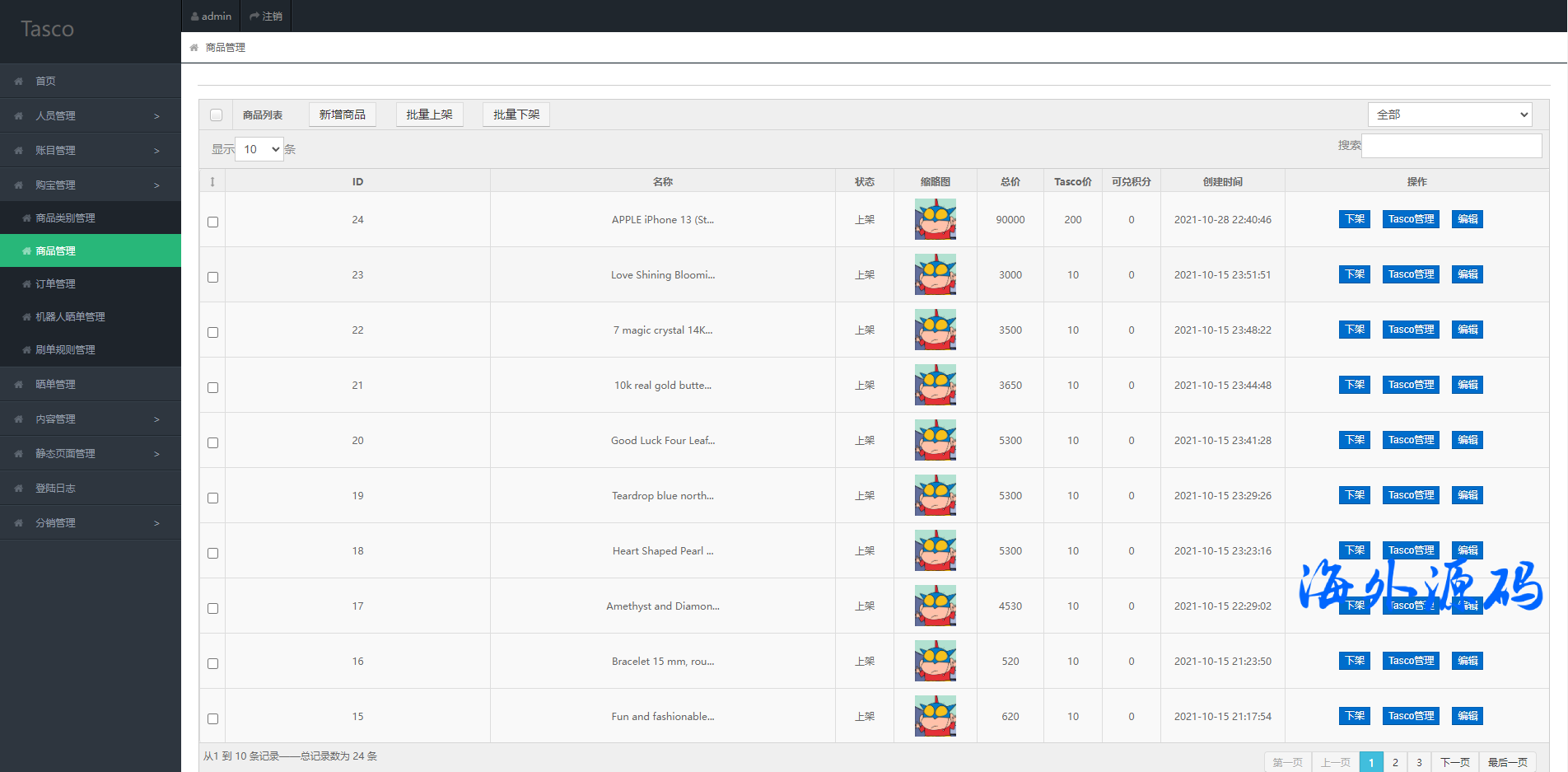Click the icon beside 登陆日志 in sidebar

tap(18, 489)
